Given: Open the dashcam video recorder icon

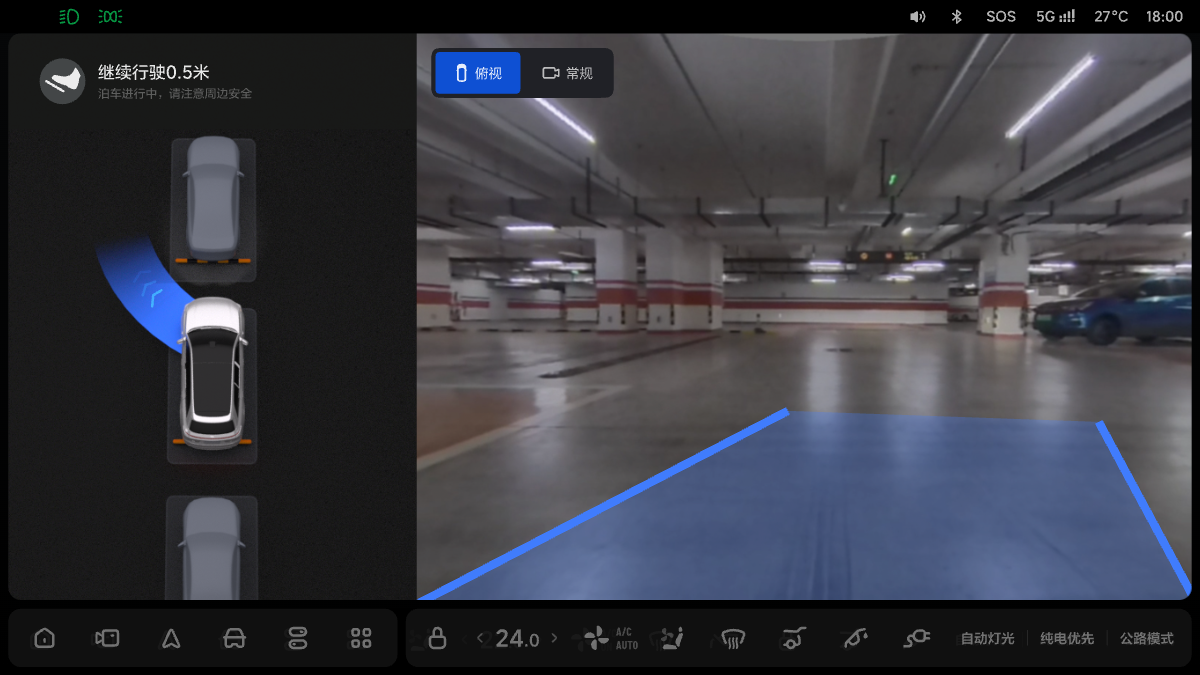Looking at the screenshot, I should point(107,638).
